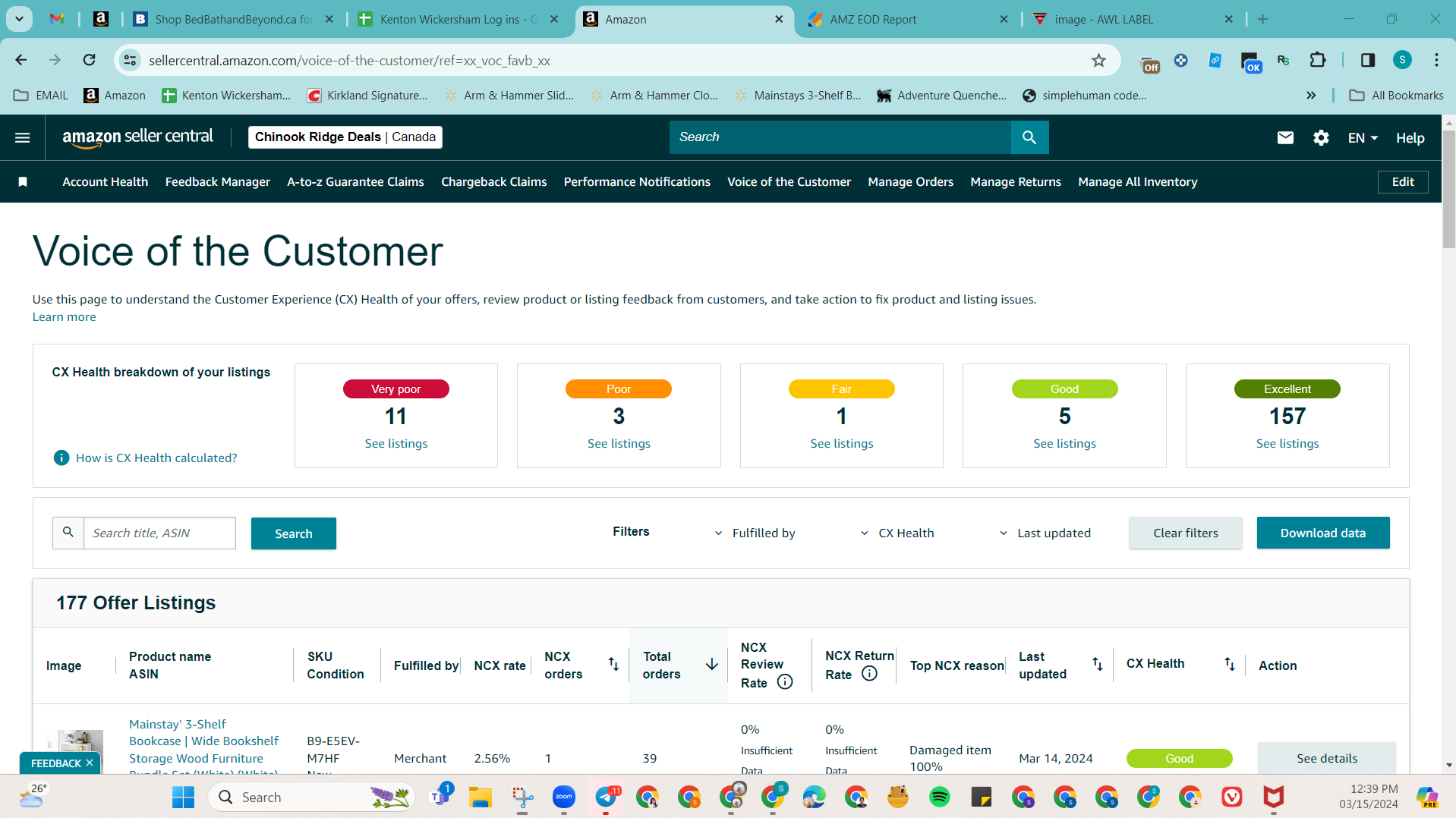Sort by CX Health column arrows
Viewport: 1456px width, 818px height.
[x=1230, y=665]
